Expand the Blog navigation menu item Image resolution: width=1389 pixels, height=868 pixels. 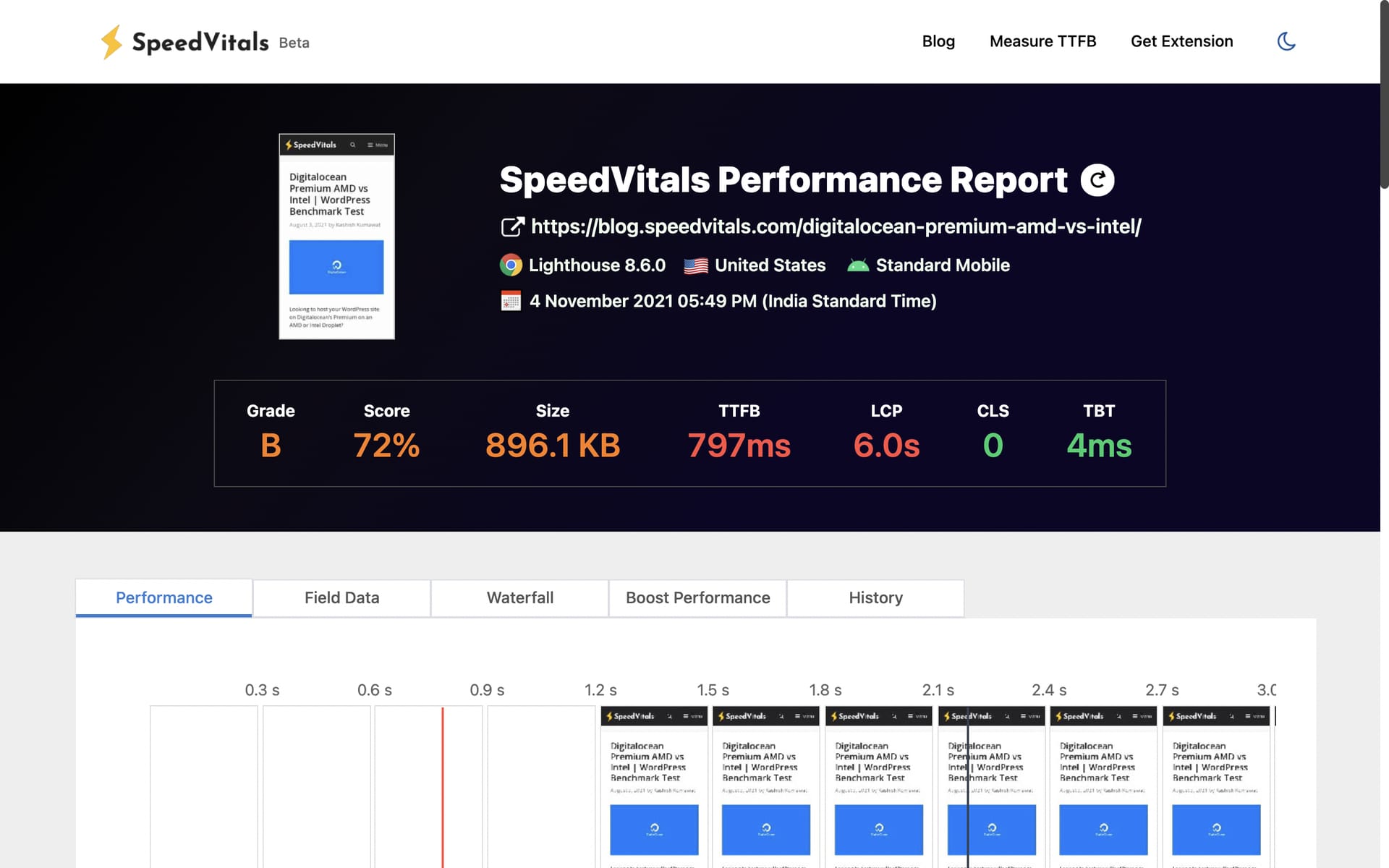pyautogui.click(x=938, y=40)
